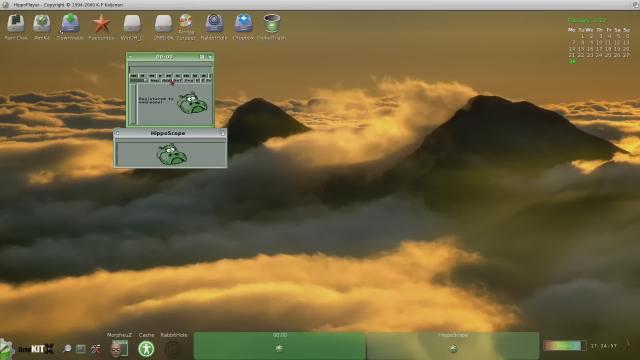This screenshot has height=360, width=640.
Task: Select highlighted day 28 in calendar
Action: (572, 62)
